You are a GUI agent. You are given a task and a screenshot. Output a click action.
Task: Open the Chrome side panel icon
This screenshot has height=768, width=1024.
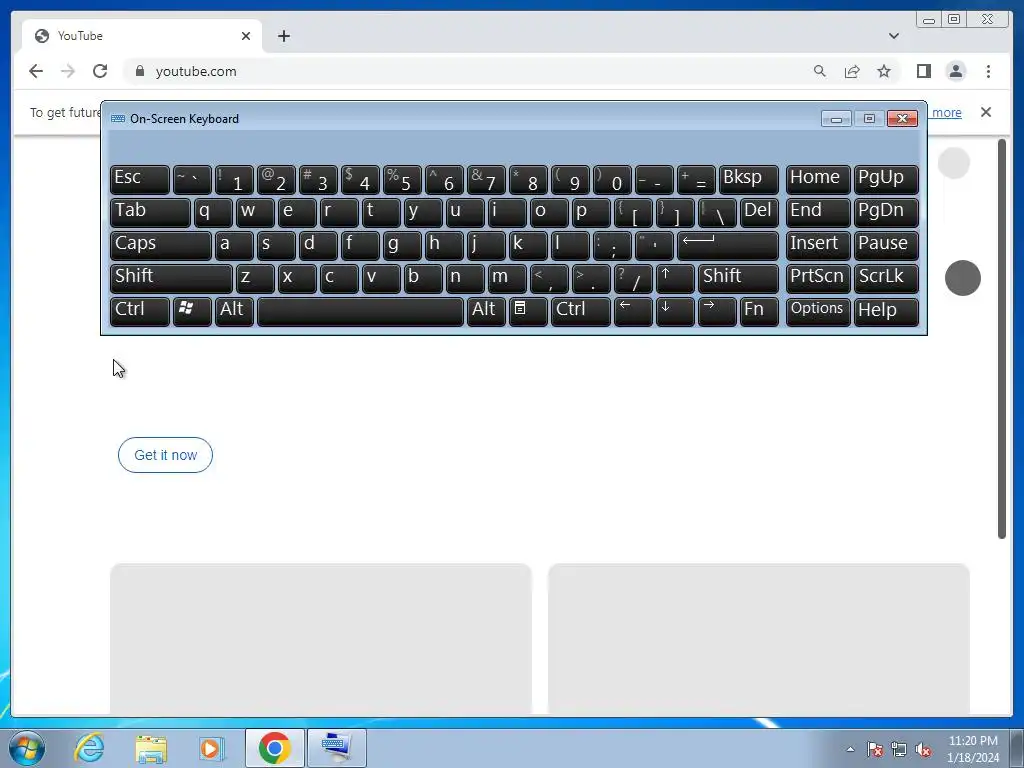pos(923,71)
